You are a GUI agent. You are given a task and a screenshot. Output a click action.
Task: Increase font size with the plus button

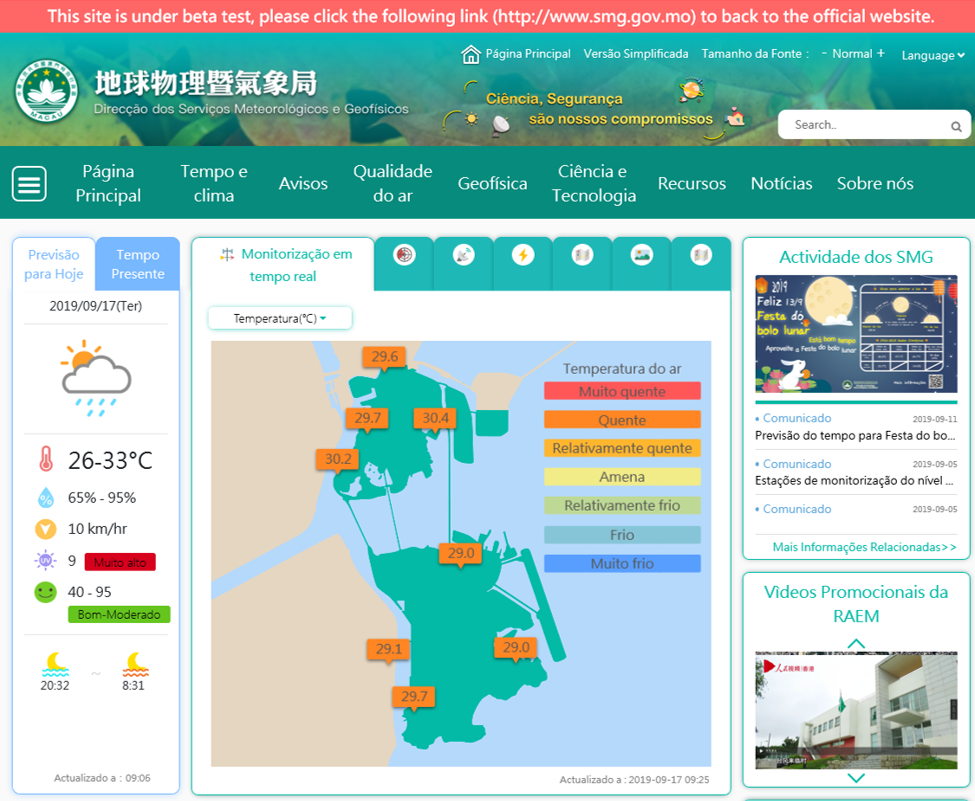pos(880,53)
